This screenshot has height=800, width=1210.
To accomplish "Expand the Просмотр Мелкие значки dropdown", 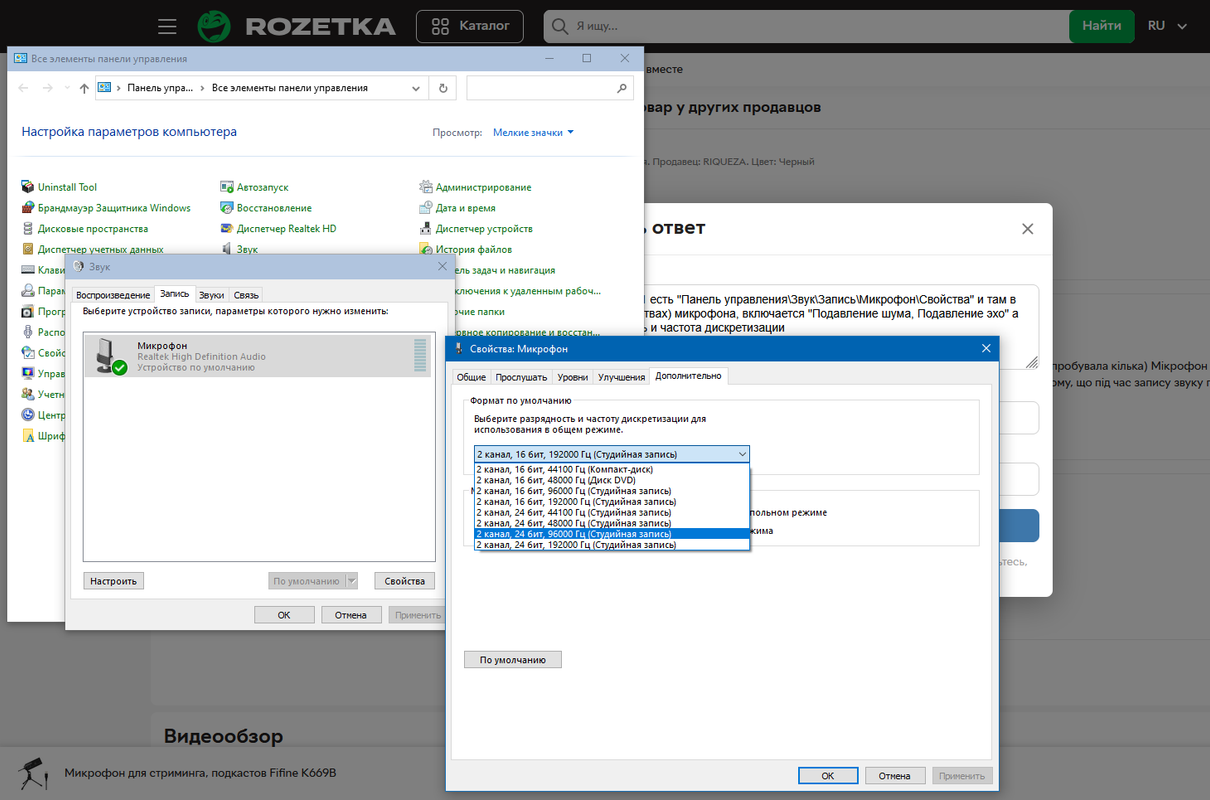I will 533,132.
